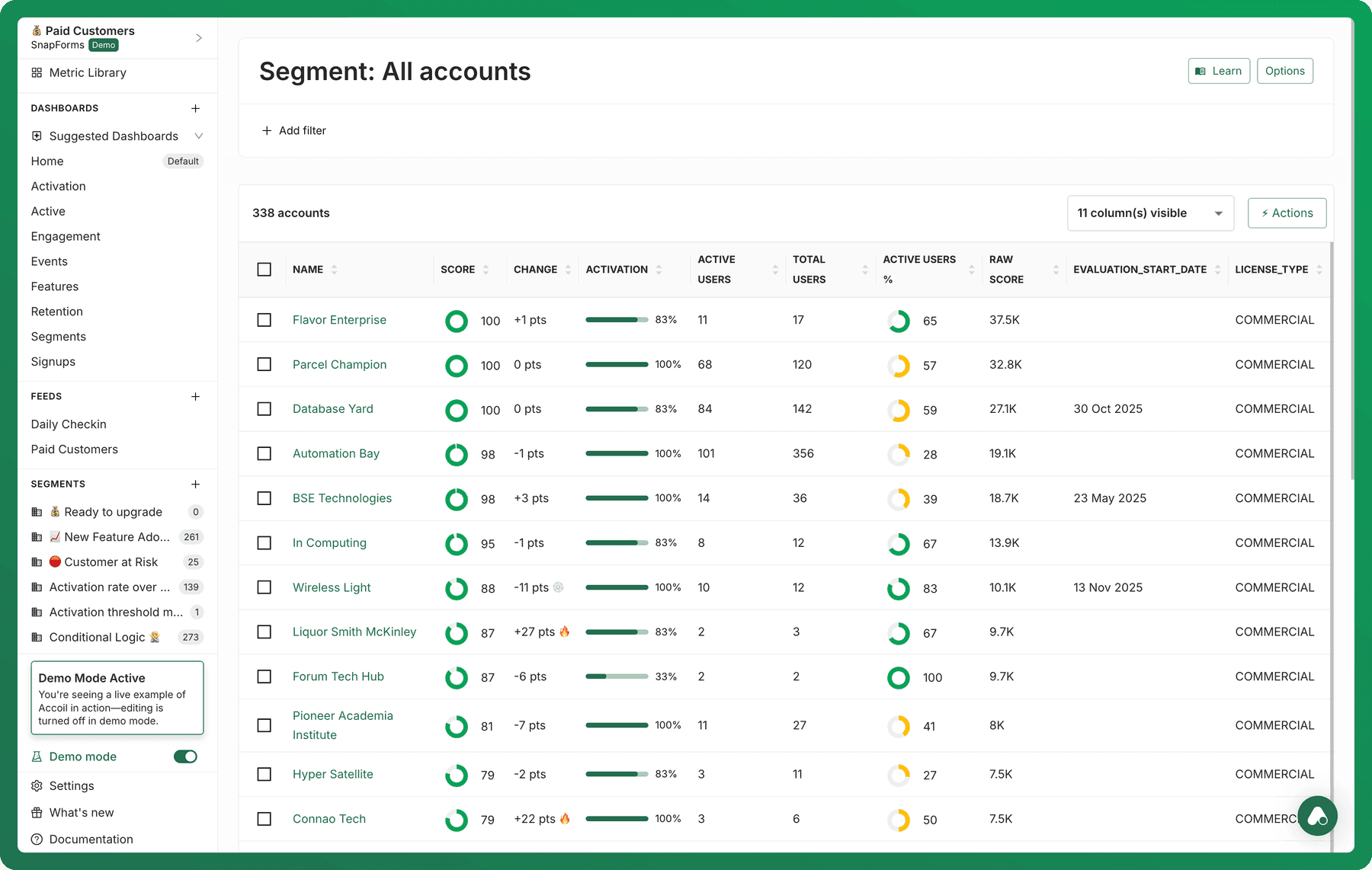Viewport: 1372px width, 870px height.
Task: Open the Flavor Enterprise account link
Action: pos(339,320)
